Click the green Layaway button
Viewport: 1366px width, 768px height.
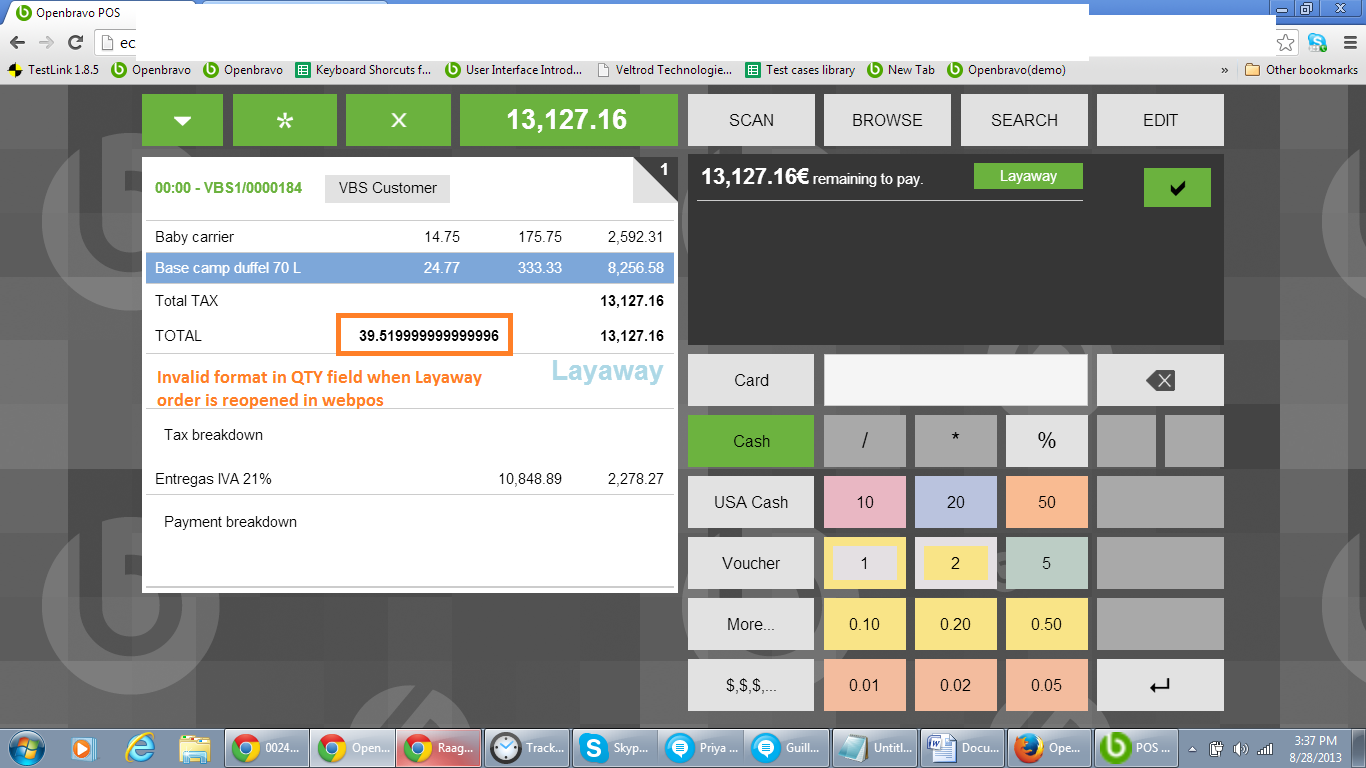pos(1028,176)
